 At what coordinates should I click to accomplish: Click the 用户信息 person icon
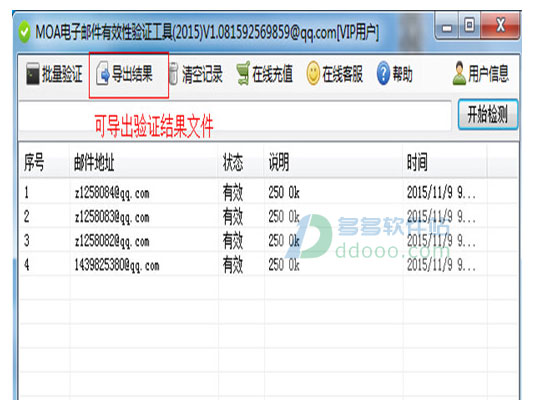click(459, 73)
